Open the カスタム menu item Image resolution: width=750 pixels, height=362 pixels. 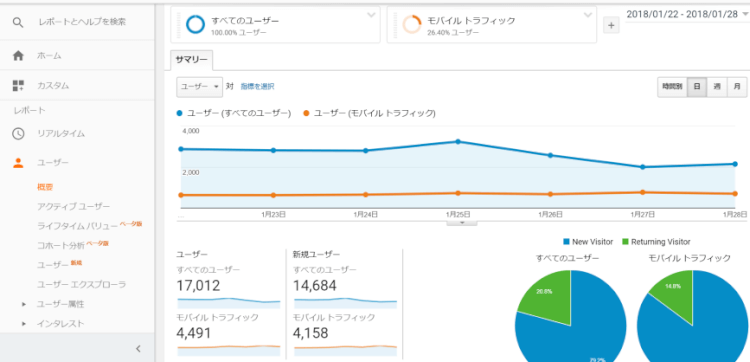[x=53, y=86]
